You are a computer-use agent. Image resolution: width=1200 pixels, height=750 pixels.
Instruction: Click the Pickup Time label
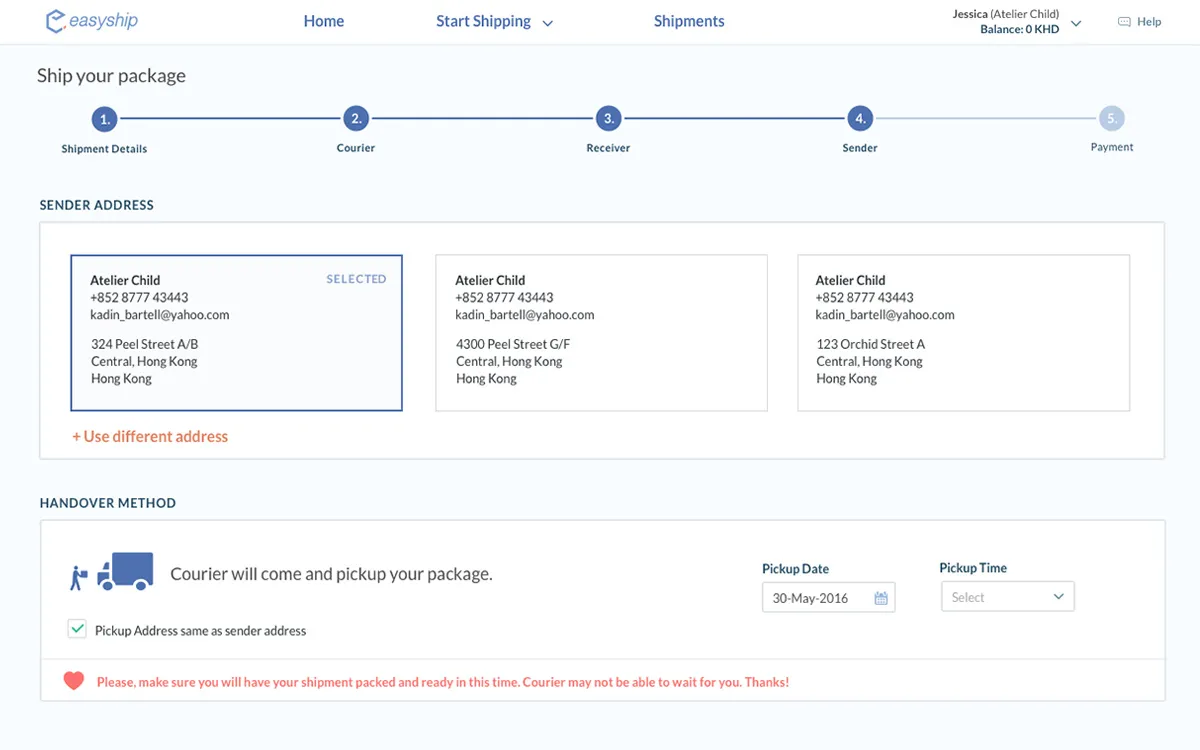[973, 568]
